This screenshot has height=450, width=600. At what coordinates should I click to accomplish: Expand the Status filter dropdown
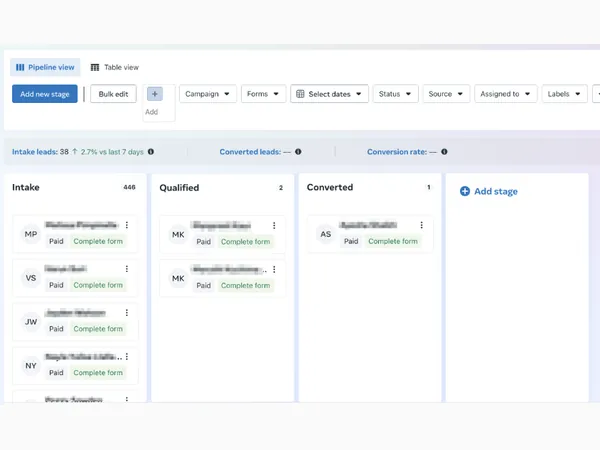[x=396, y=94]
